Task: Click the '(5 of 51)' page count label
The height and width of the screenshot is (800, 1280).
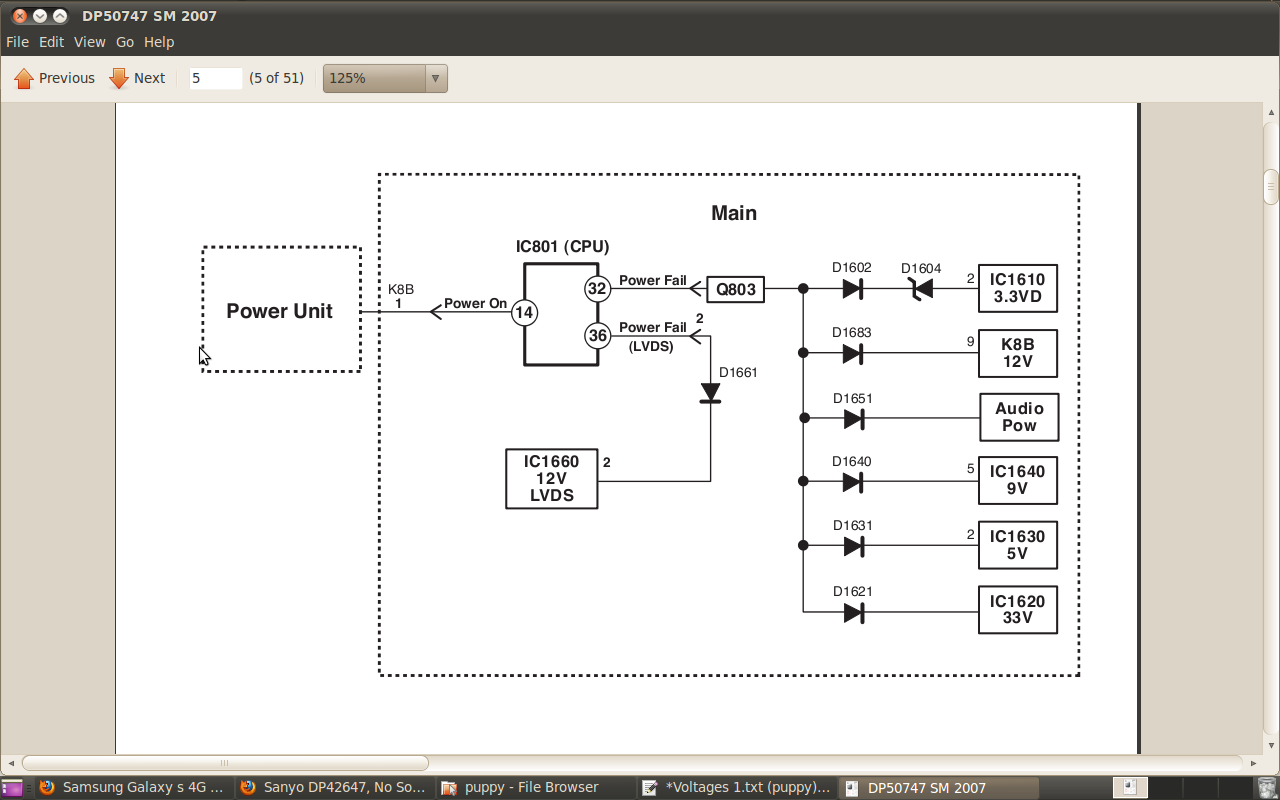Action: click(276, 78)
